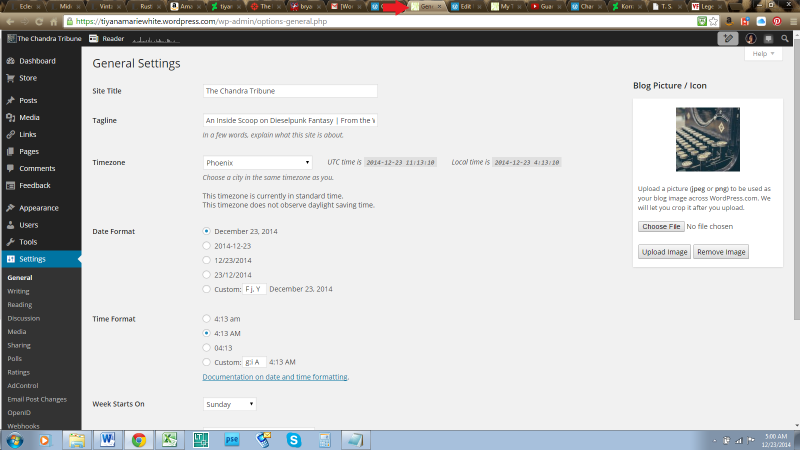Viewport: 800px width, 450px height.
Task: Select the 12/23/2014 date format option
Action: [x=207, y=259]
